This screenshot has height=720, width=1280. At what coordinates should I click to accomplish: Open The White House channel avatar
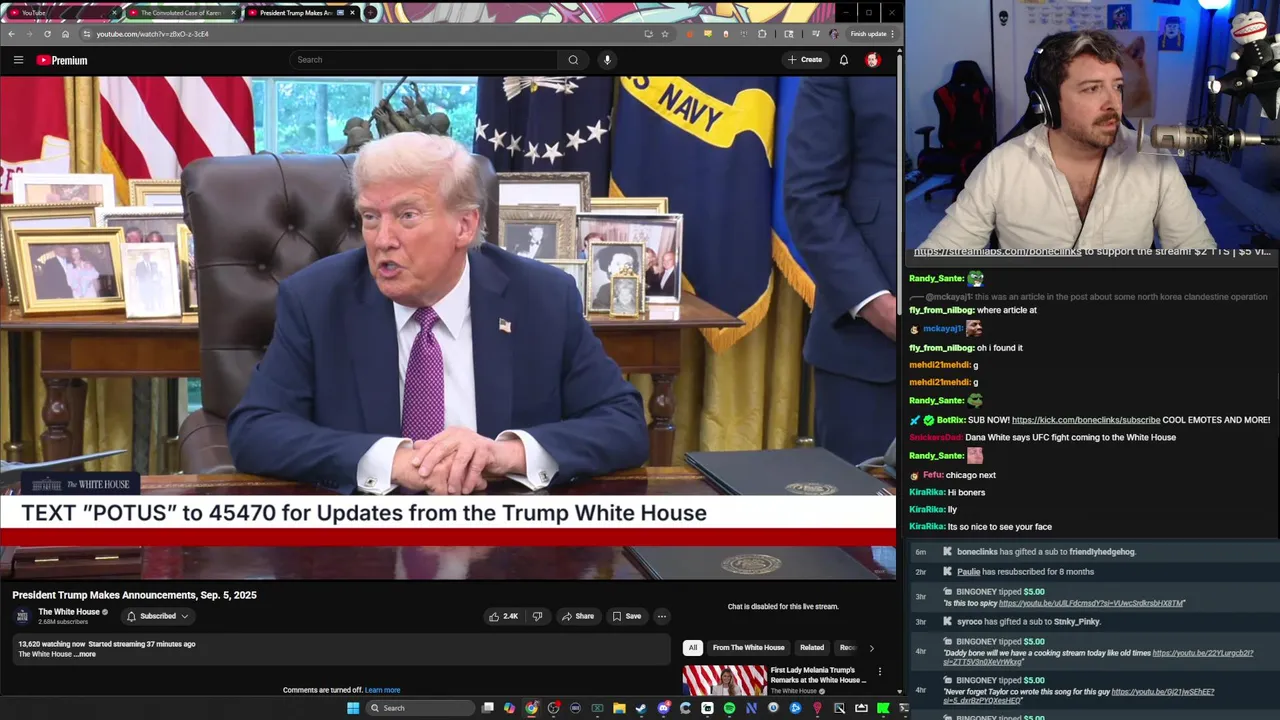(x=22, y=616)
